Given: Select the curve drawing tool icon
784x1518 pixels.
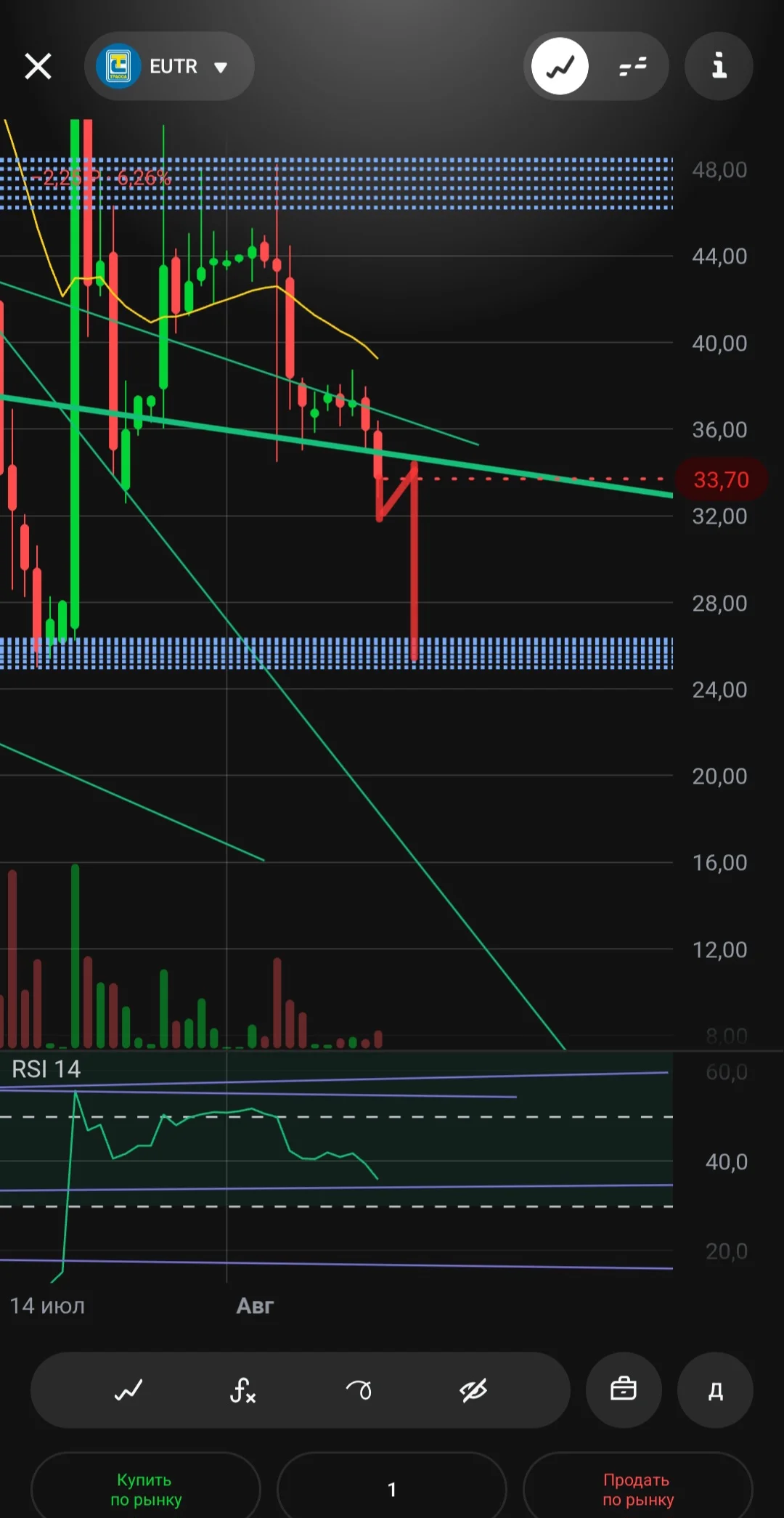Looking at the screenshot, I should tap(358, 1390).
